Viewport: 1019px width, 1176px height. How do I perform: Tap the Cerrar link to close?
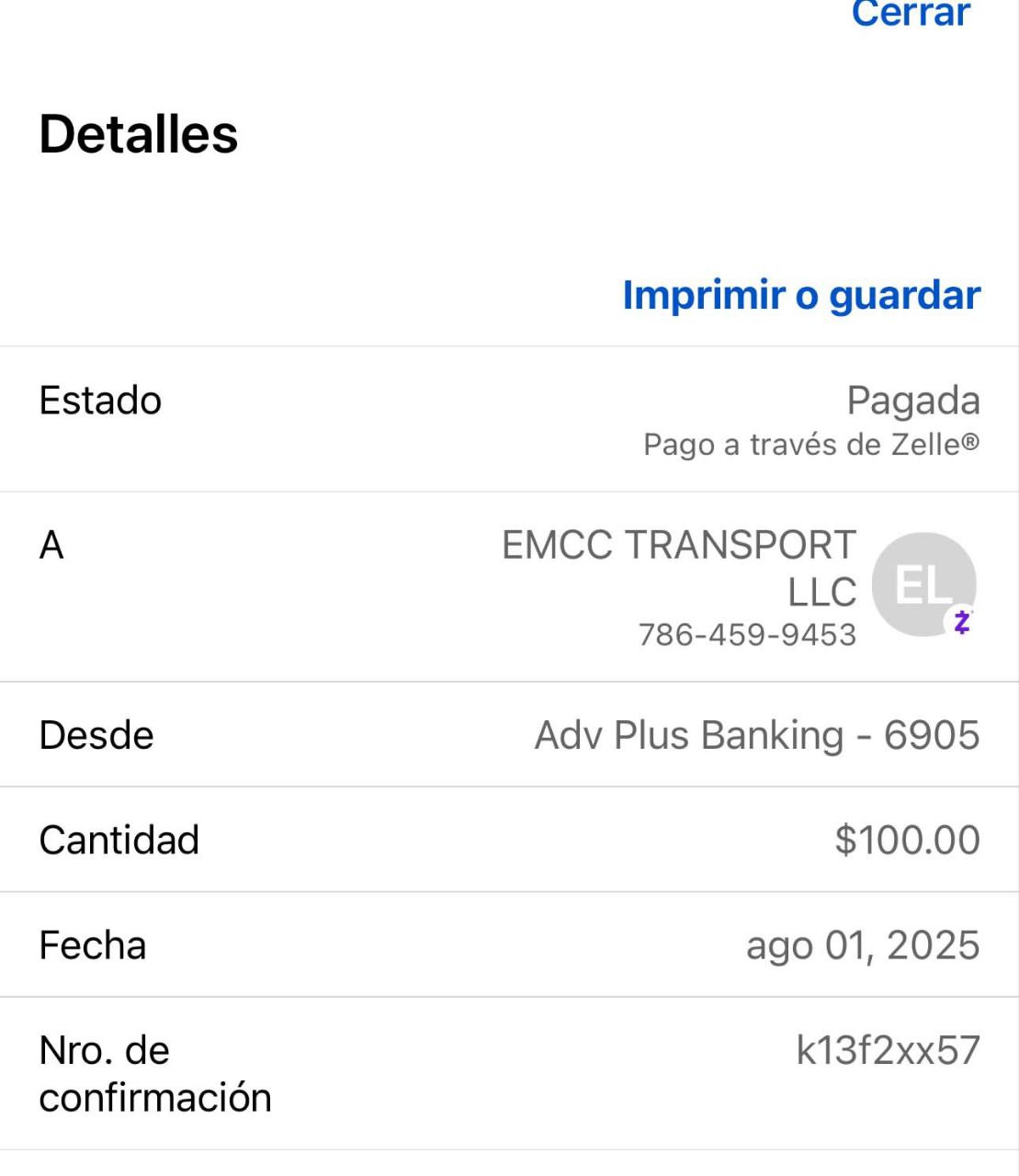[910, 14]
